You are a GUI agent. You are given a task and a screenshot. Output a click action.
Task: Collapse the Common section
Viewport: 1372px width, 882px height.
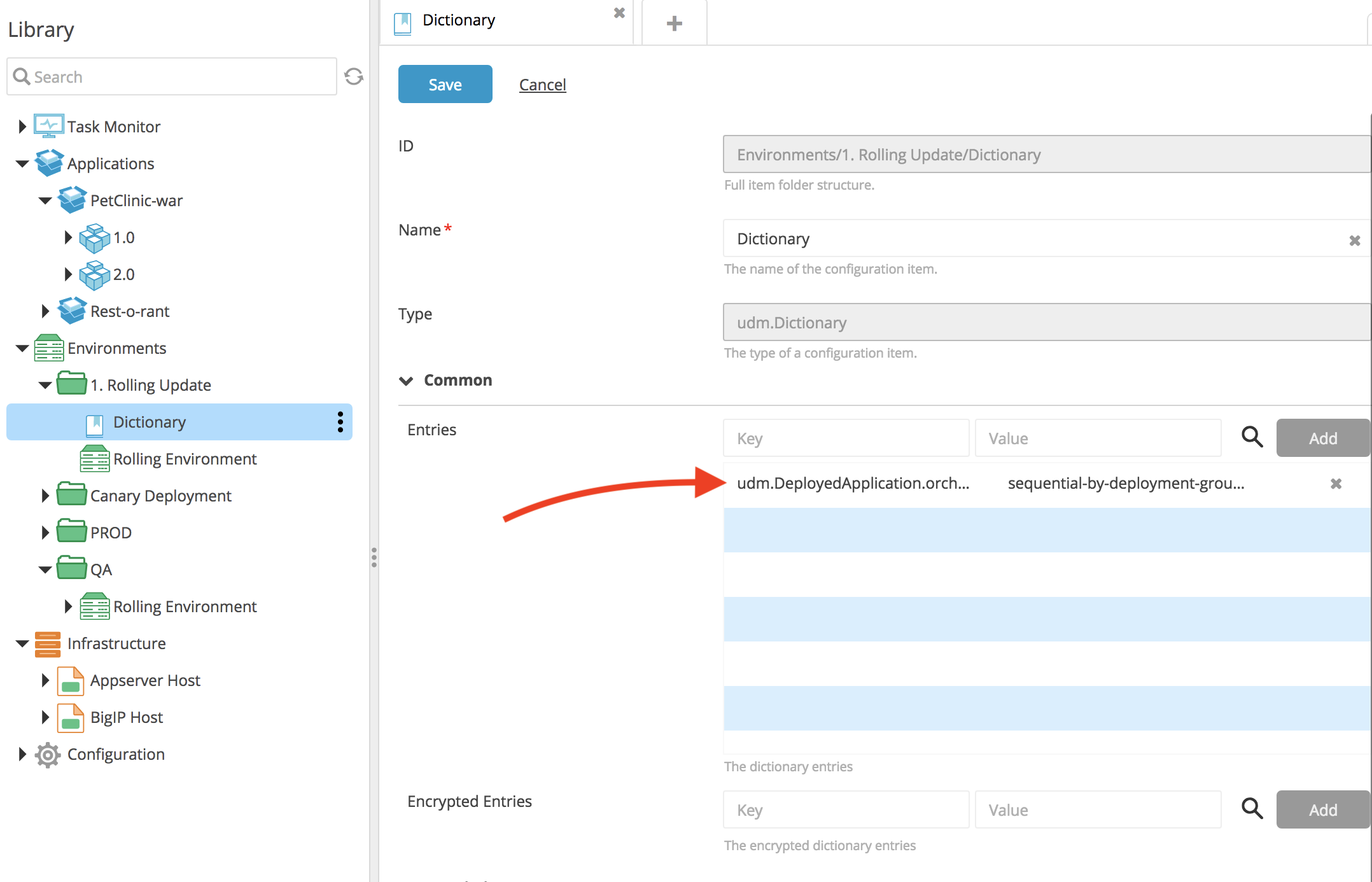point(406,381)
